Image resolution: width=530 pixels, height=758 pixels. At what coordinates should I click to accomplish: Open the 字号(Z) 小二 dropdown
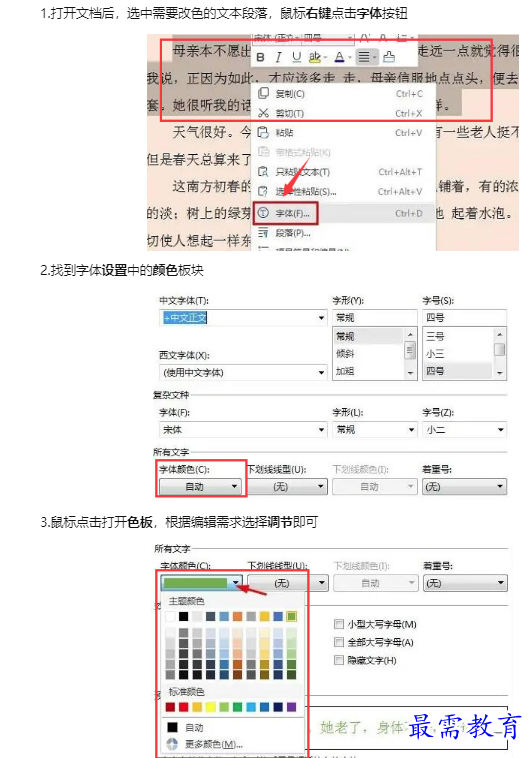464,429
